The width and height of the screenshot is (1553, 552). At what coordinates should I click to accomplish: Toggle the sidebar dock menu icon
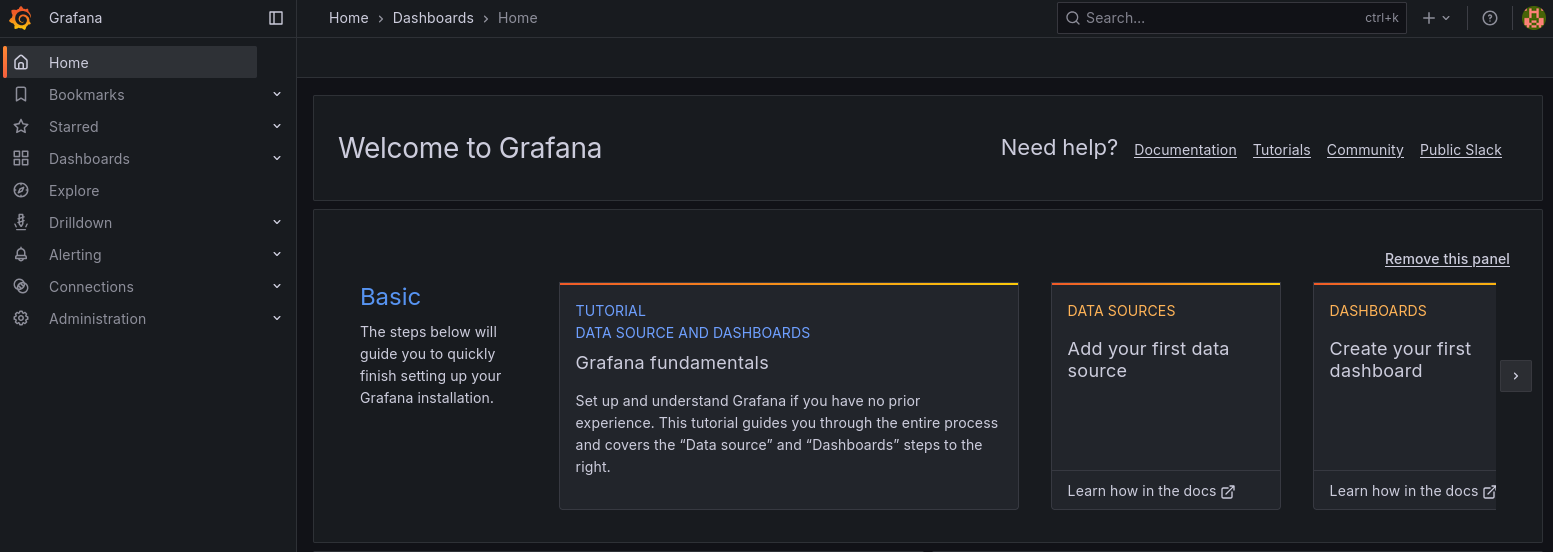point(276,18)
